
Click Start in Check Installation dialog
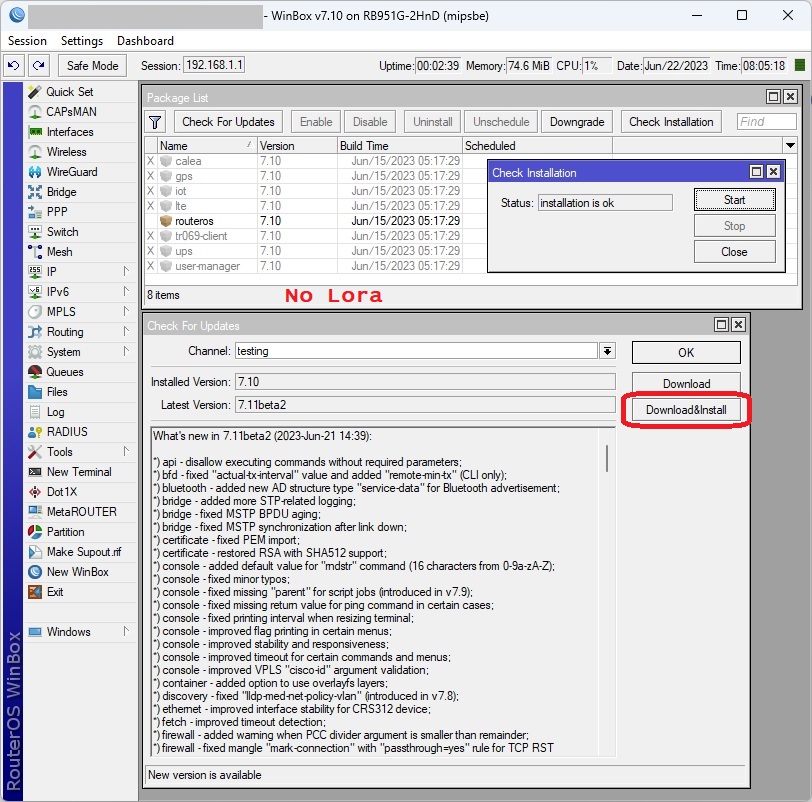734,200
